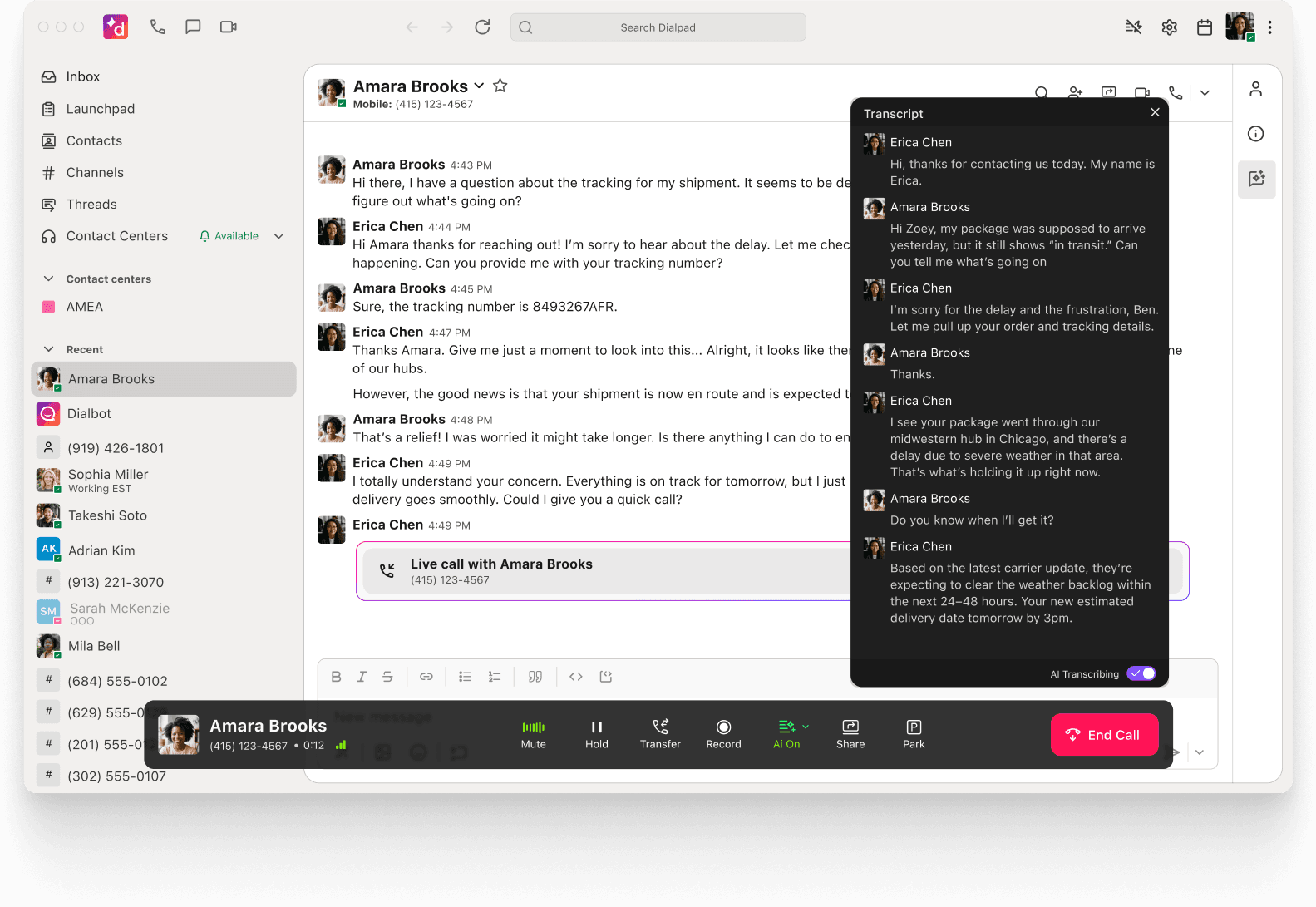This screenshot has height=907, width=1316.
Task: Insert a link in message editor
Action: click(426, 677)
